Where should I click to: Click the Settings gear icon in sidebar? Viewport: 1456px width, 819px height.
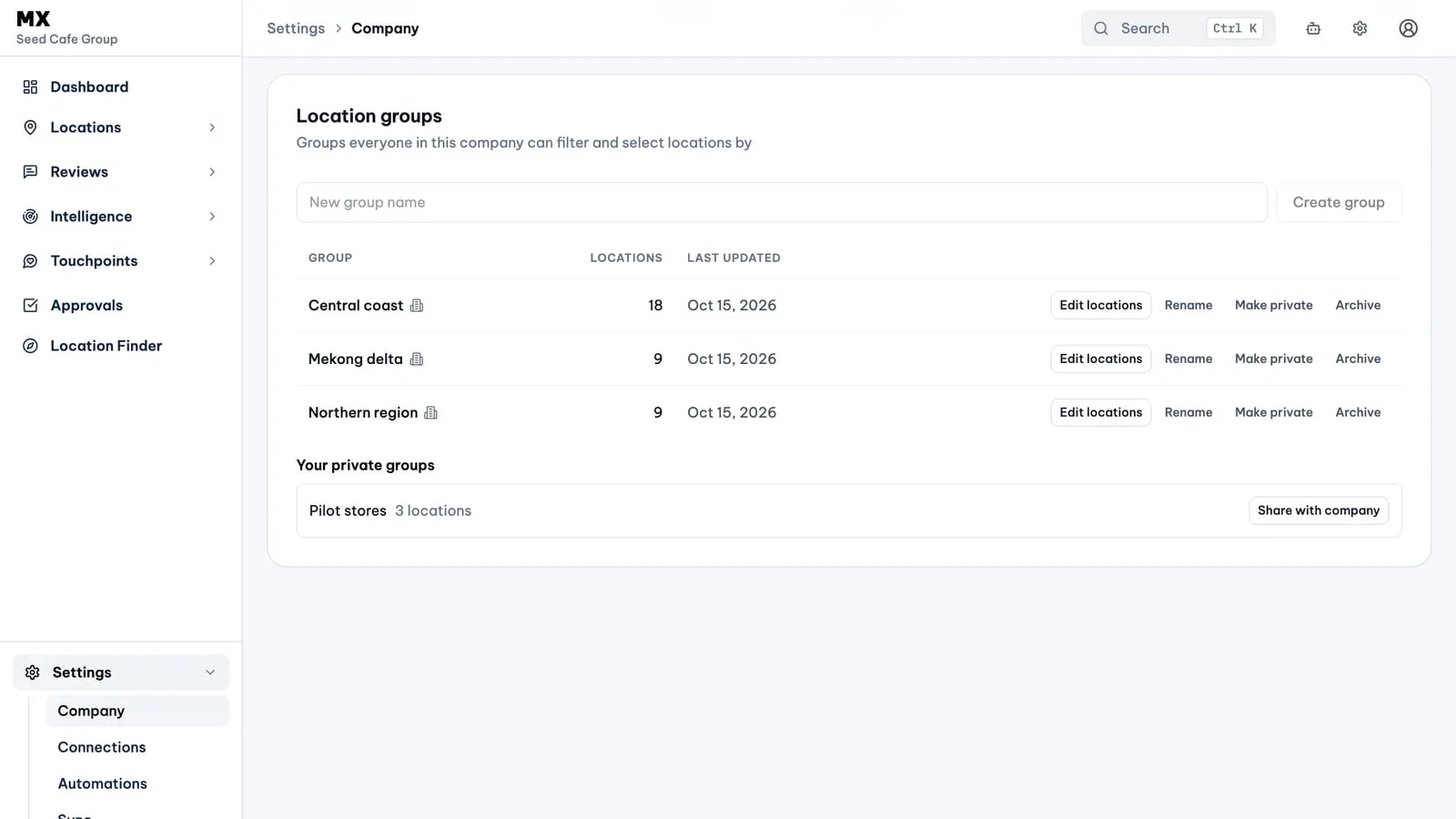coord(33,672)
